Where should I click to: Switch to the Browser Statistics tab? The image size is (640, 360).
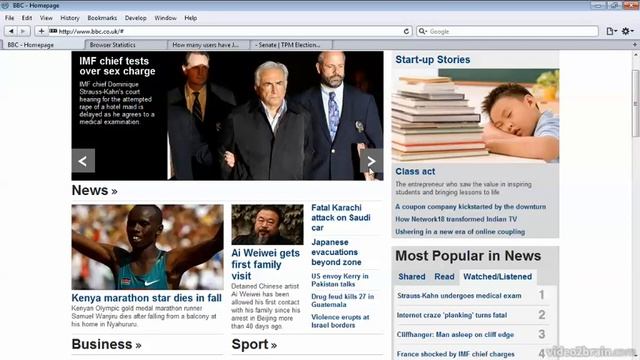tap(126, 45)
